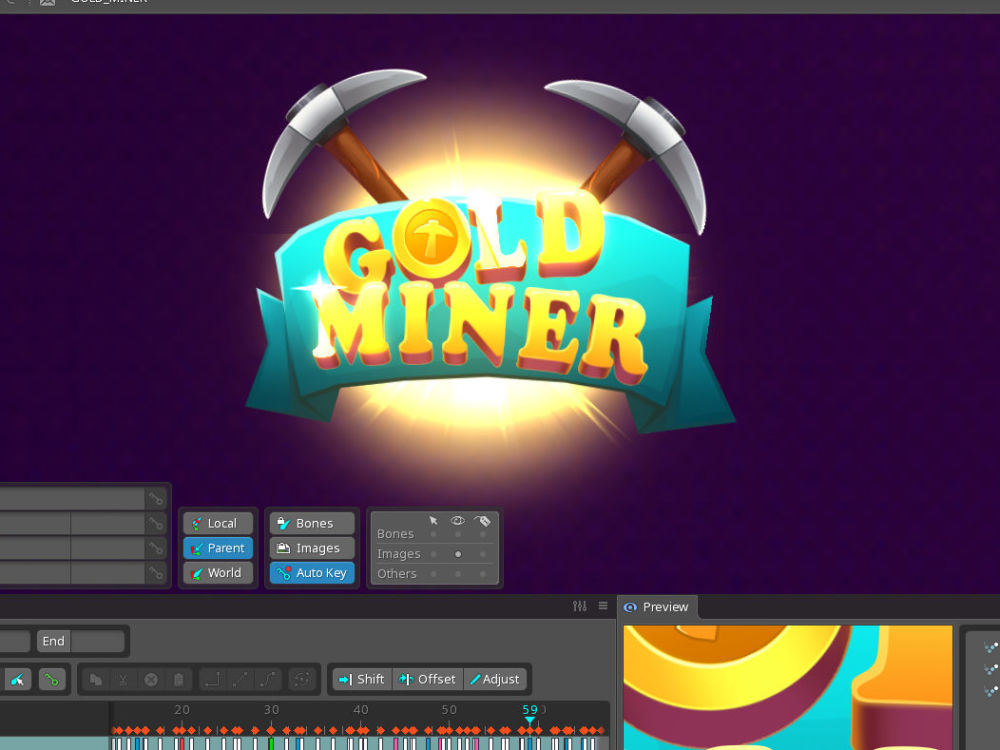Toggle Images selectable filter dot
This screenshot has height=750, width=1000.
434,554
